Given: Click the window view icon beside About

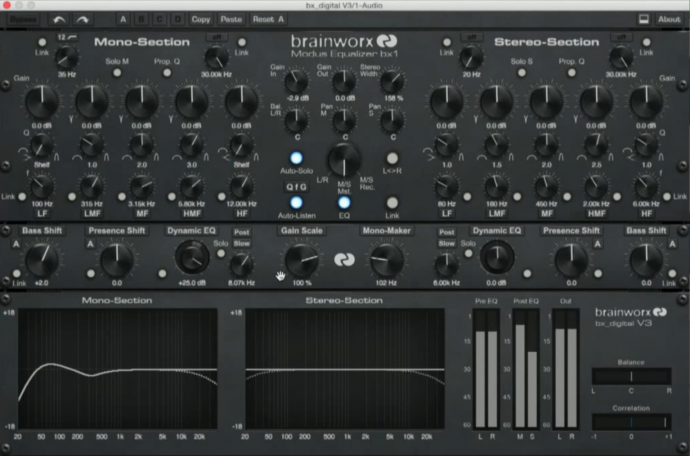Looking at the screenshot, I should [643, 19].
